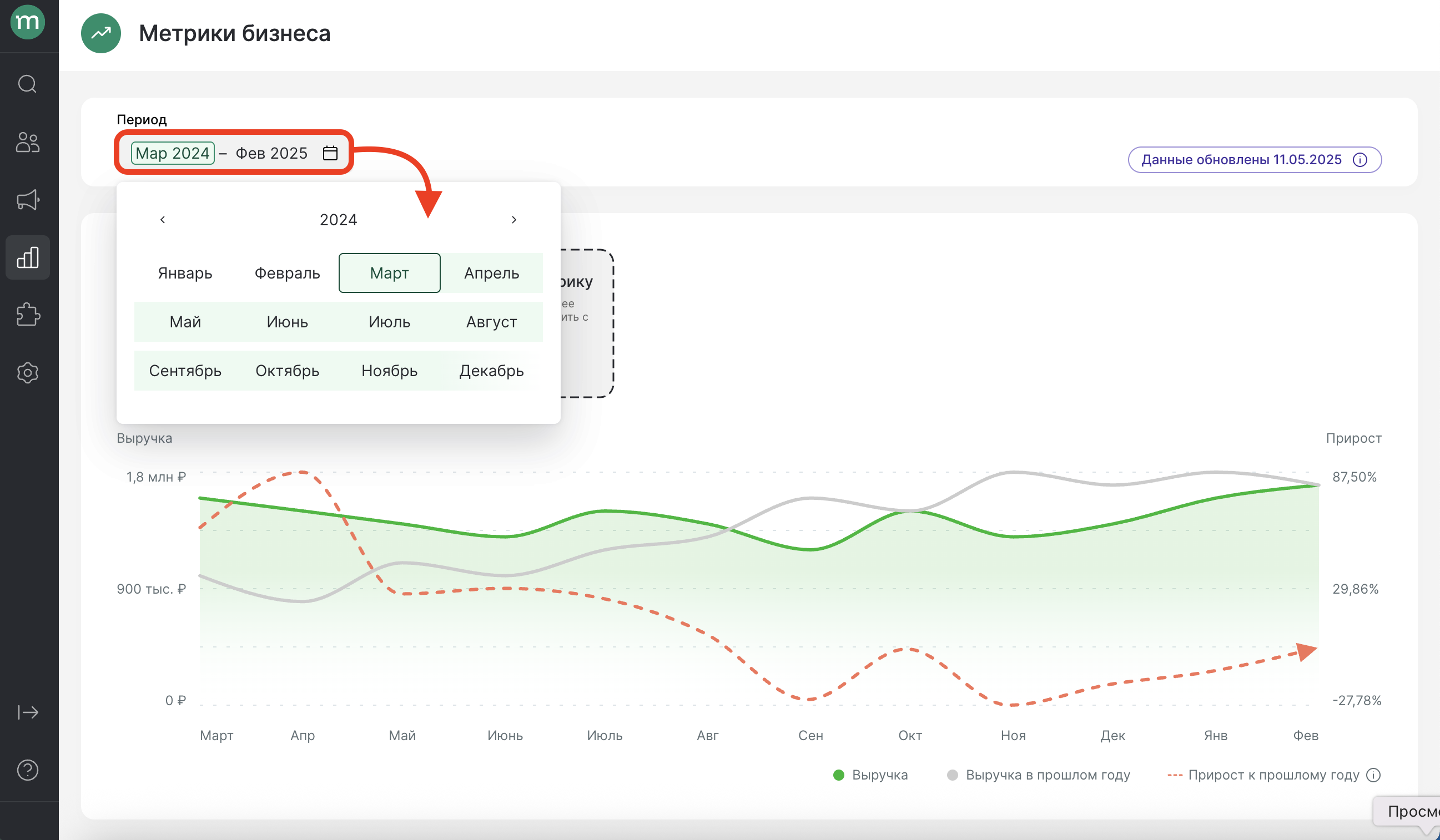The height and width of the screenshot is (840, 1440).
Task: Open clients section via people icon
Action: (x=27, y=142)
